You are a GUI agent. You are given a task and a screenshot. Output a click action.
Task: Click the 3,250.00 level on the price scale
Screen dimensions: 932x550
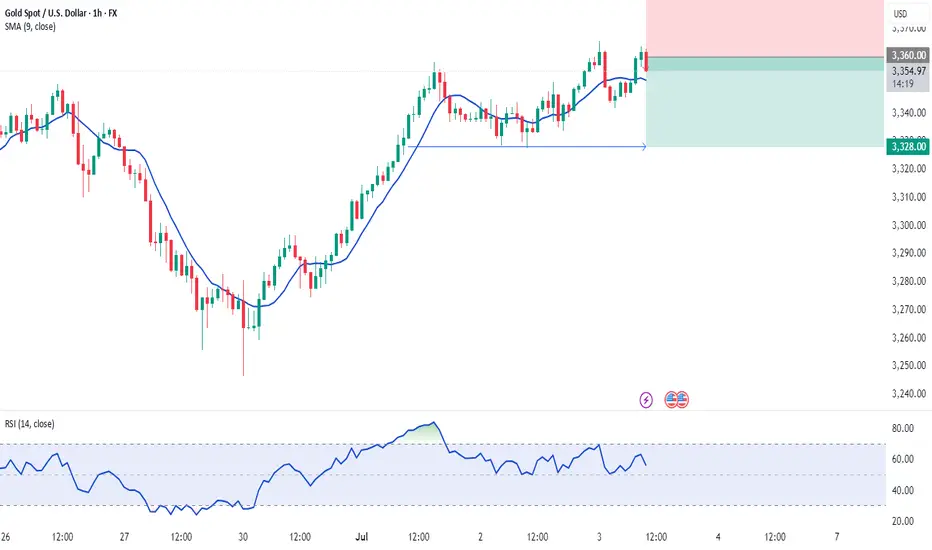pos(909,365)
